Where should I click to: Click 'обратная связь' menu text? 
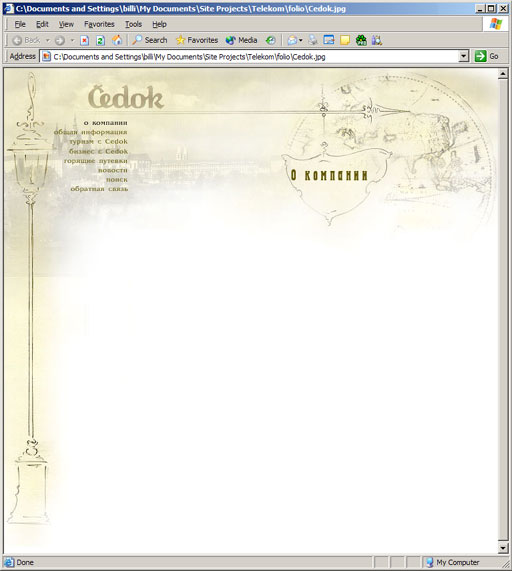(99, 189)
